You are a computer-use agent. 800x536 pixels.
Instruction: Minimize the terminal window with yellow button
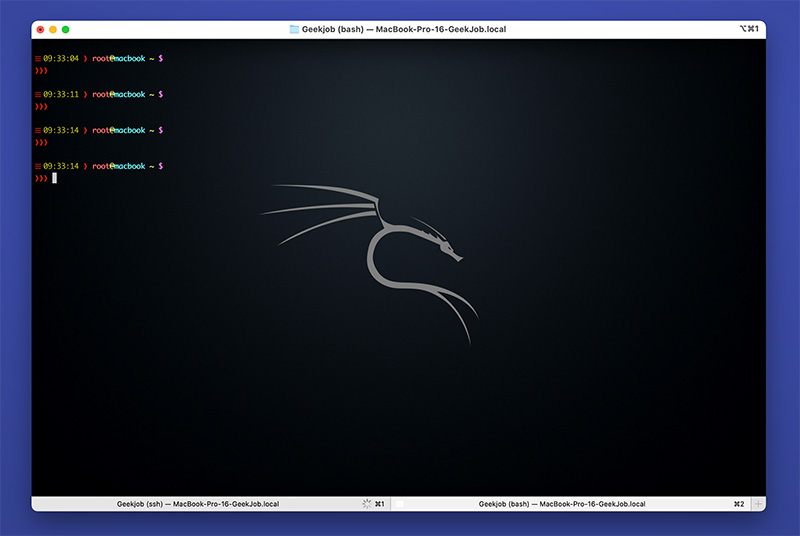pyautogui.click(x=53, y=30)
